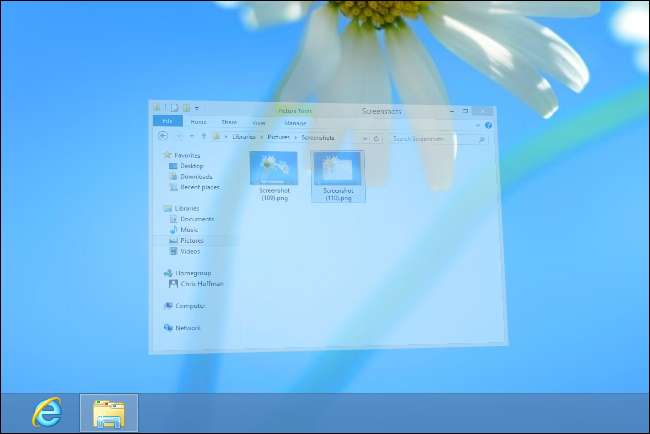
Task: Click the Computer icon
Action: tap(168, 305)
